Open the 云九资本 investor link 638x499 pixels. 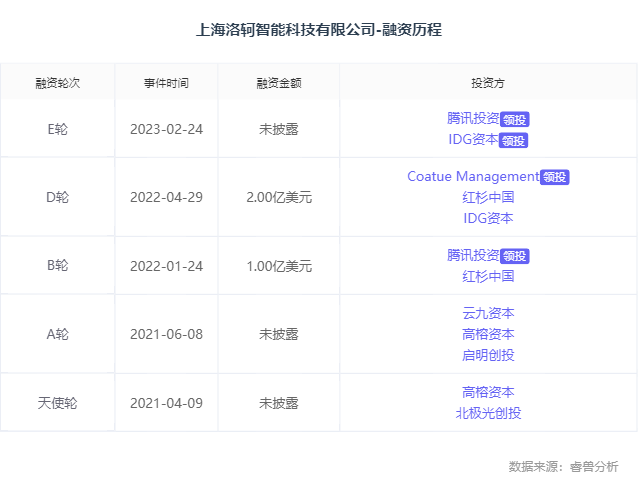pyautogui.click(x=488, y=313)
